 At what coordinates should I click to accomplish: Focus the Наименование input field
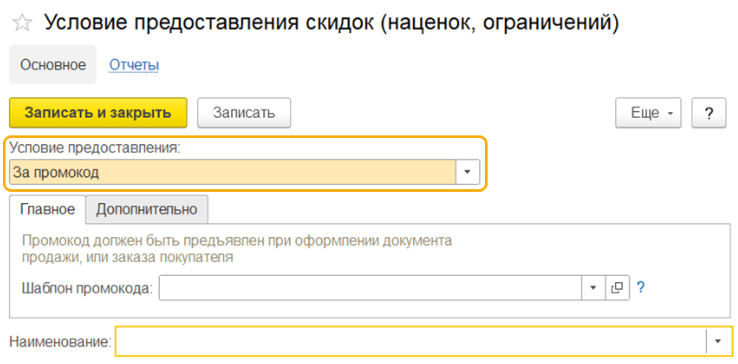(x=411, y=341)
